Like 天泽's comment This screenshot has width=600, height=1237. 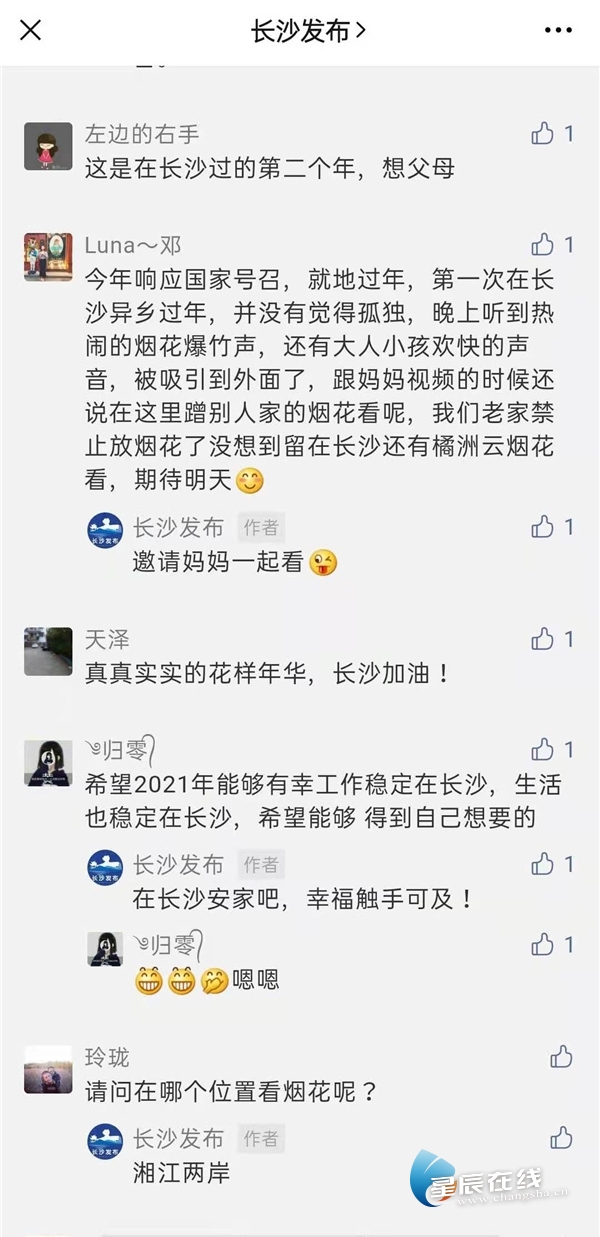coord(543,639)
